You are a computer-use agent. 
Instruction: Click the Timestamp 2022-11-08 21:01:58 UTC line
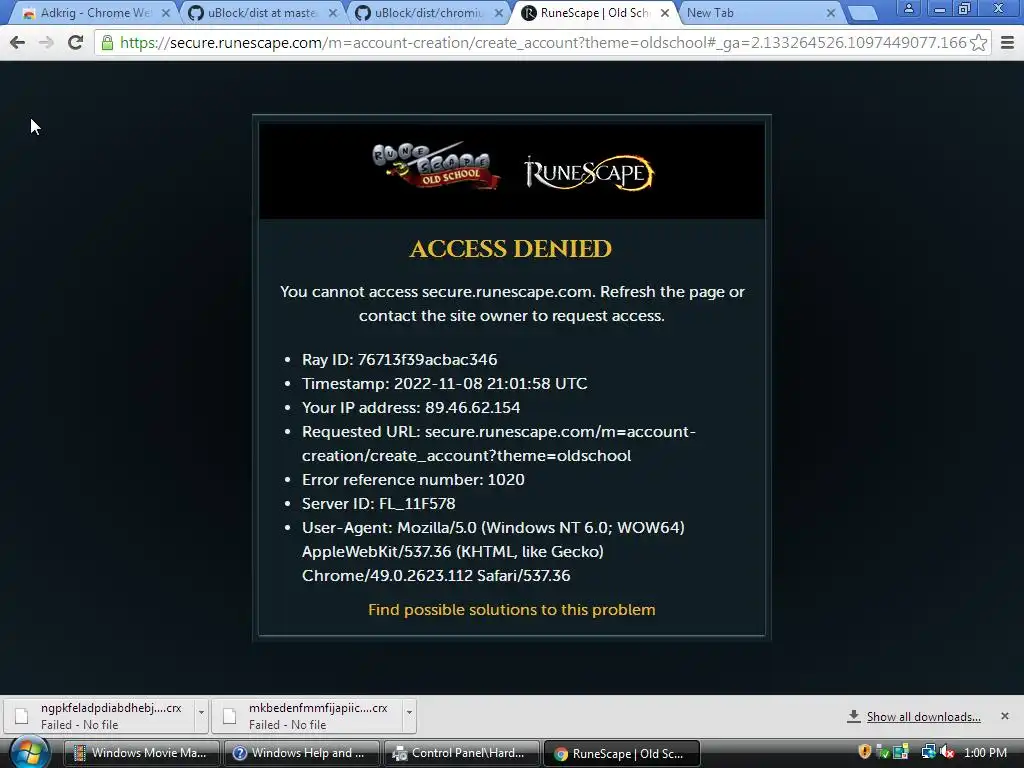(444, 383)
